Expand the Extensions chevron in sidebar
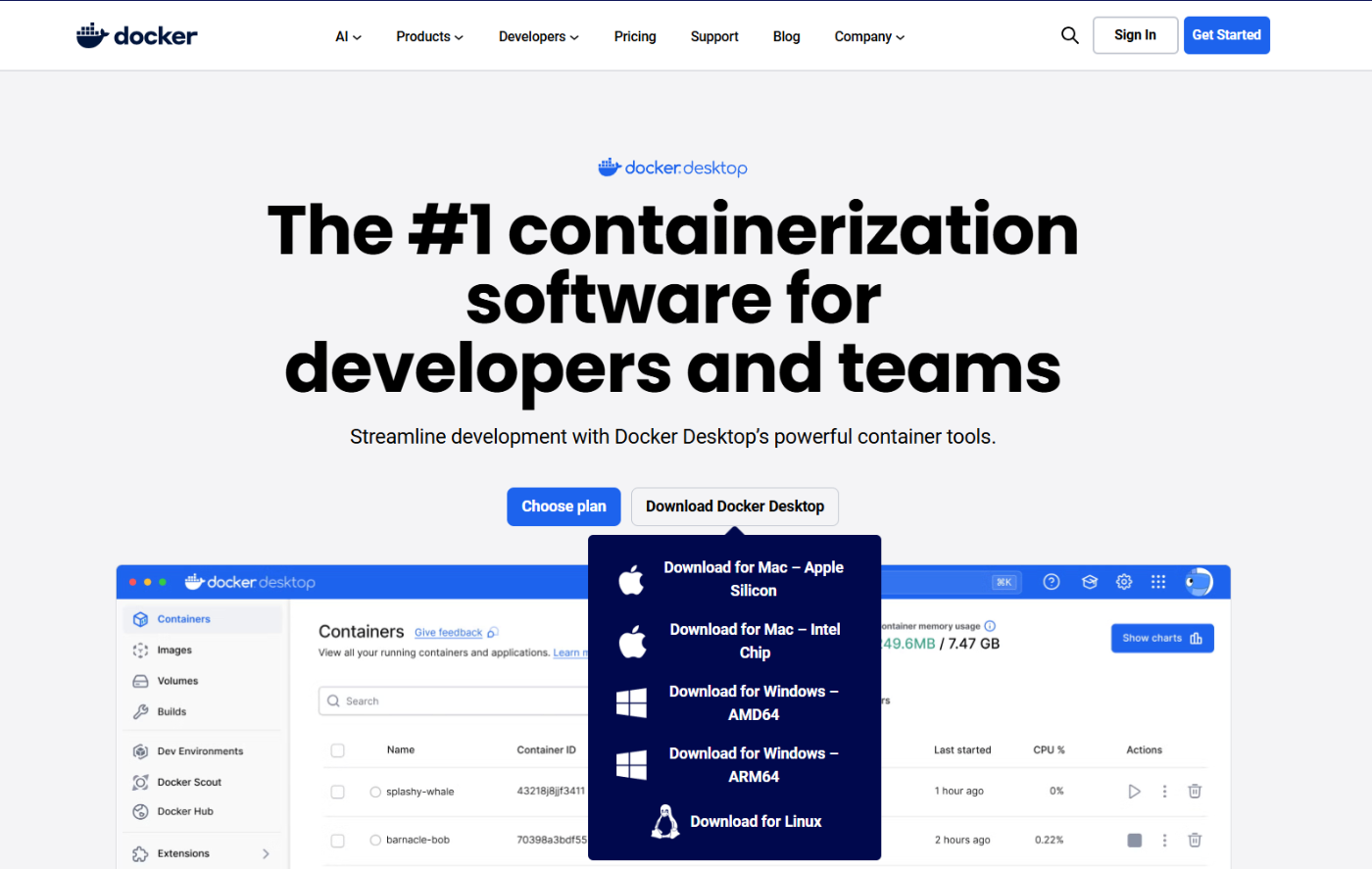 pyautogui.click(x=266, y=853)
